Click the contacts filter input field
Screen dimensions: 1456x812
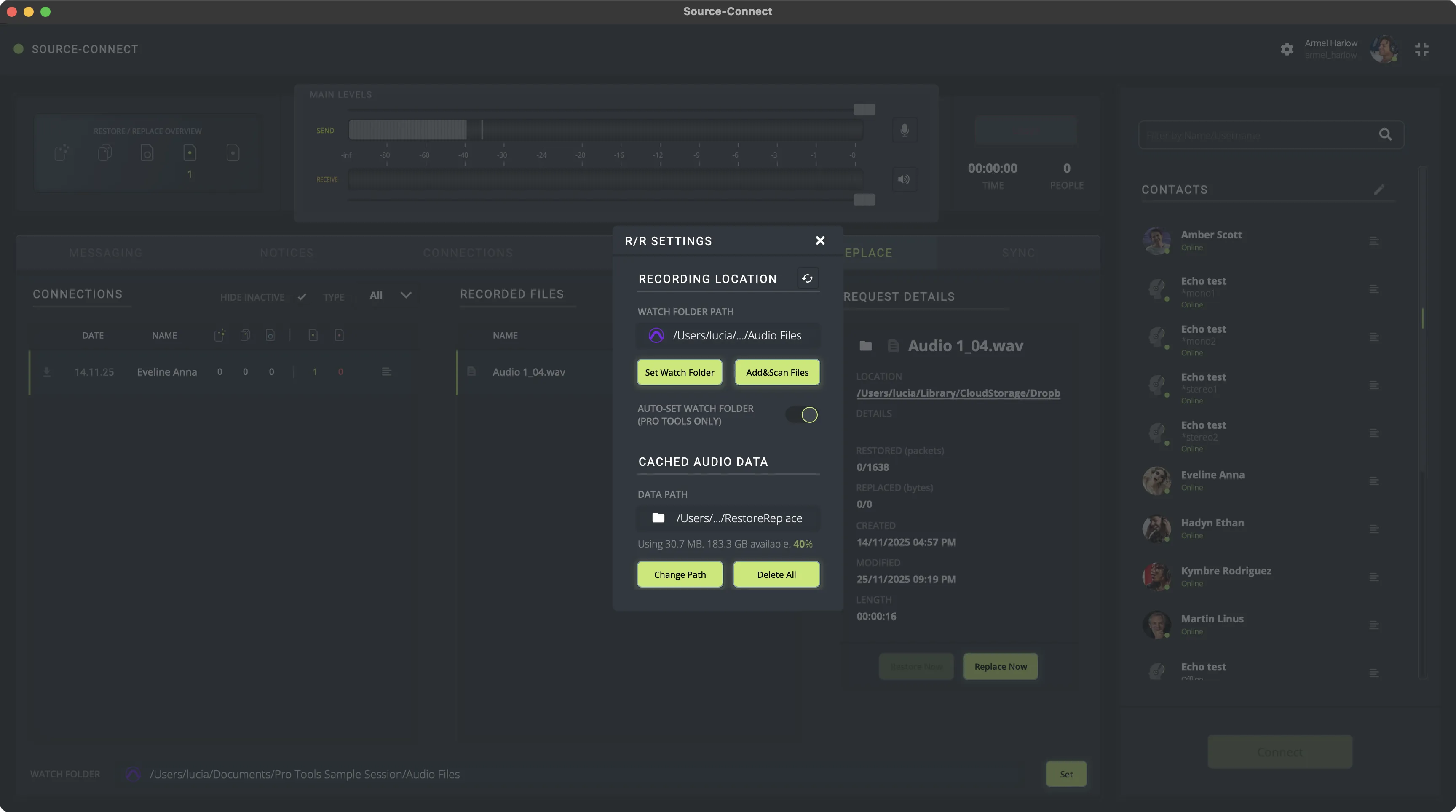pyautogui.click(x=1271, y=135)
